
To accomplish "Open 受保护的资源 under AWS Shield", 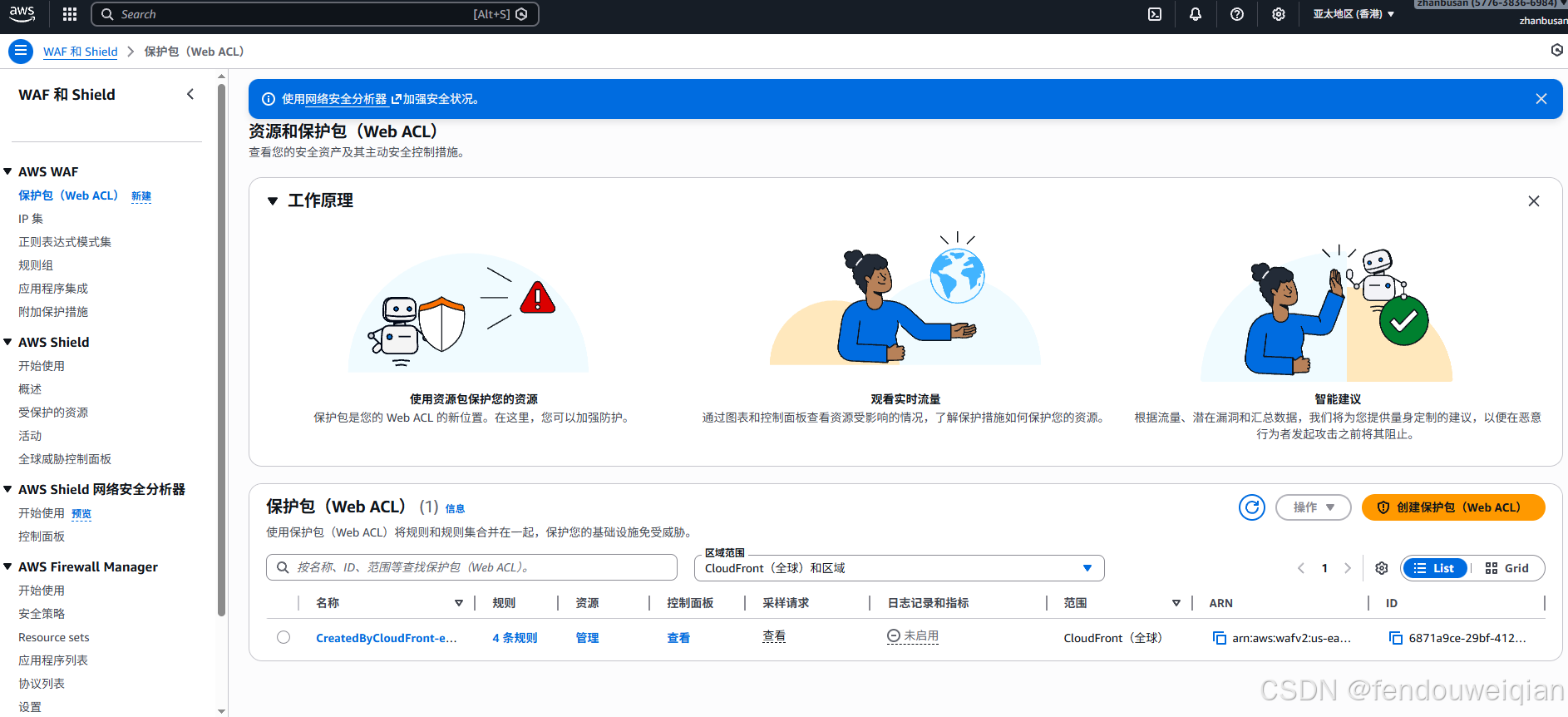I will click(x=53, y=413).
